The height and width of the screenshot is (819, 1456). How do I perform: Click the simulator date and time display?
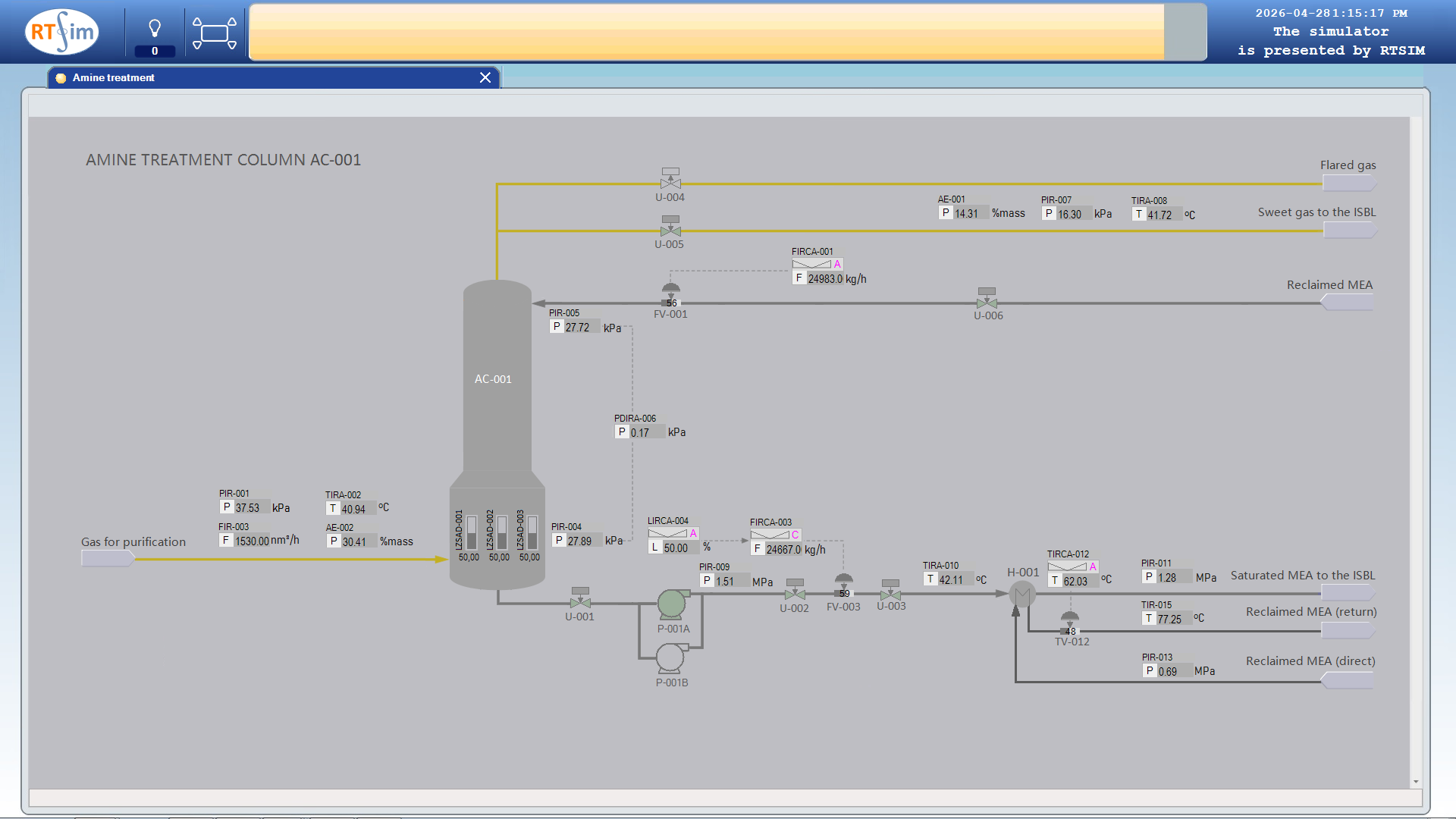coord(1331,13)
